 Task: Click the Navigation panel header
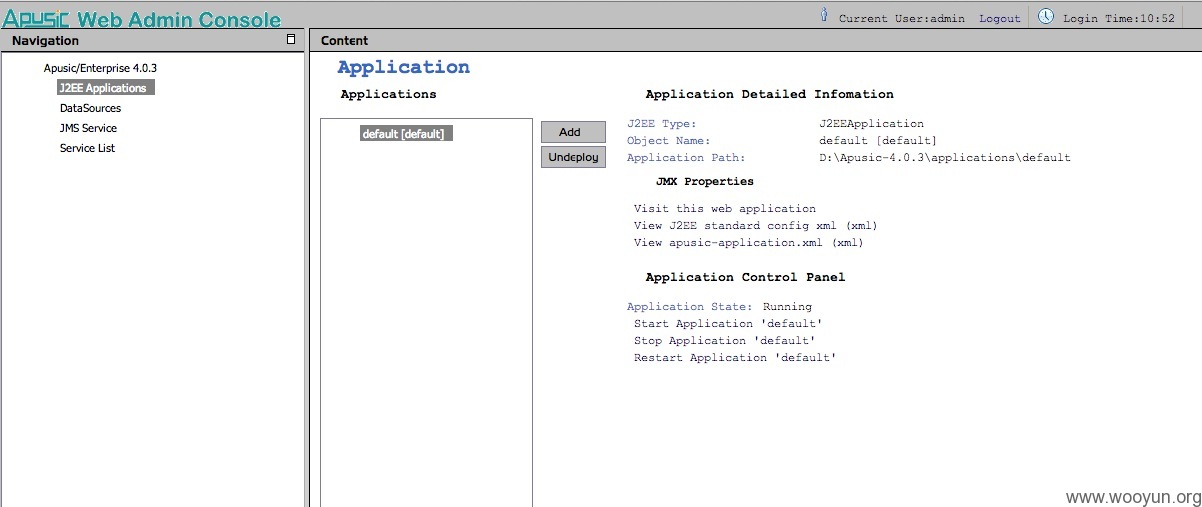[x=152, y=40]
